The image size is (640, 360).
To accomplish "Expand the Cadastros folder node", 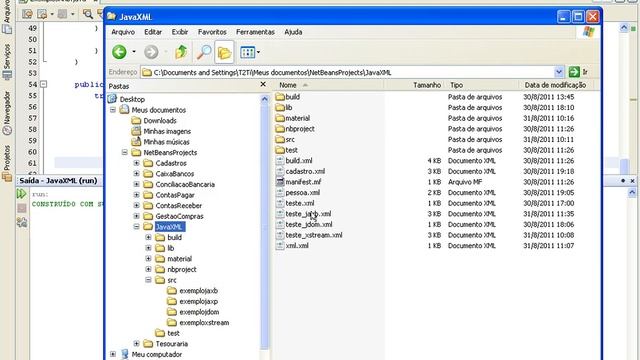I will pos(137,163).
